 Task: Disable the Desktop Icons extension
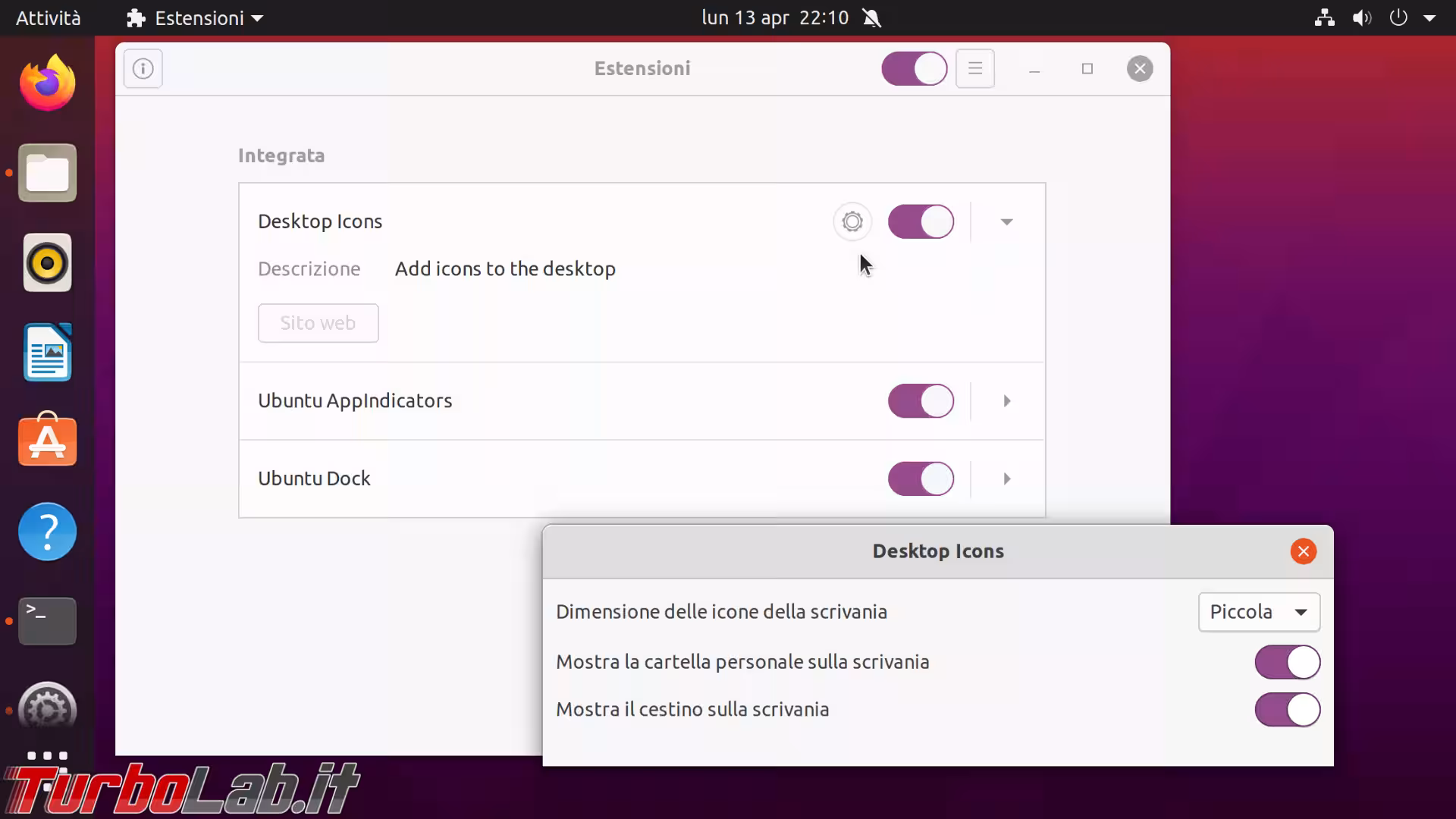tap(921, 221)
